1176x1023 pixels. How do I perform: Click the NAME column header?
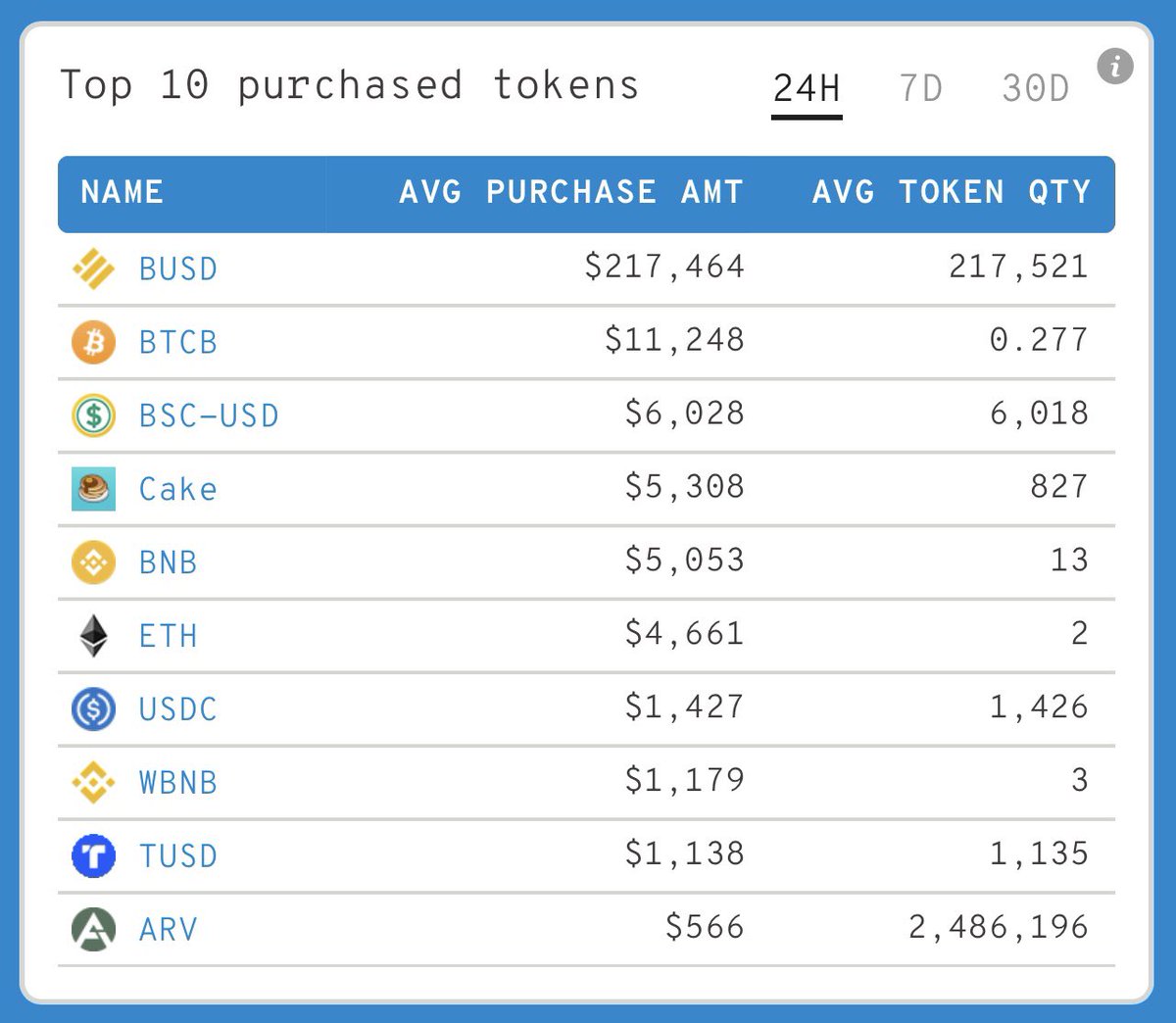[122, 192]
